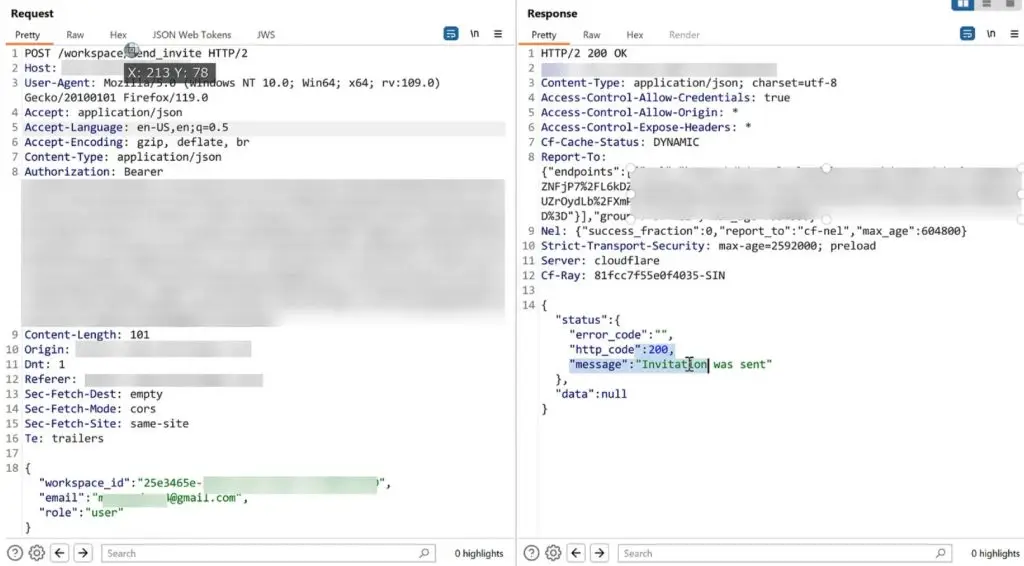Open the Response panel hamburger menu

(1014, 33)
